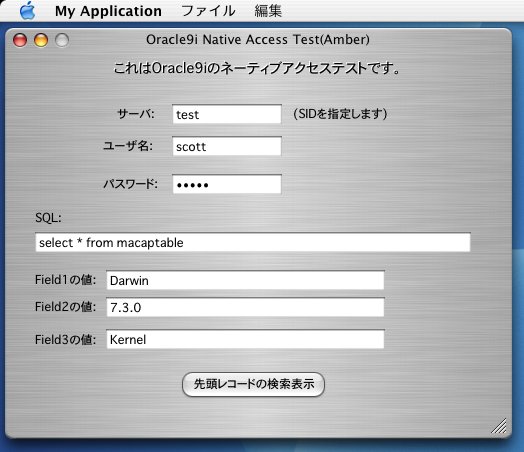
Task: Select the Field2 field showing 7.3.0
Action: pos(245,307)
